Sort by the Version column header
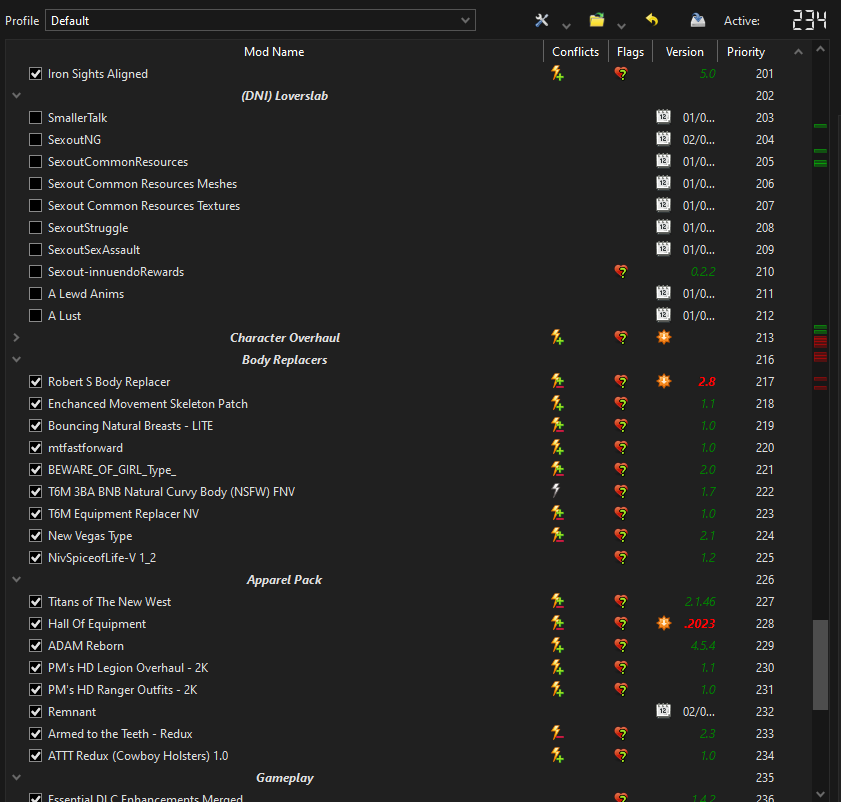The height and width of the screenshot is (802, 841). point(684,51)
